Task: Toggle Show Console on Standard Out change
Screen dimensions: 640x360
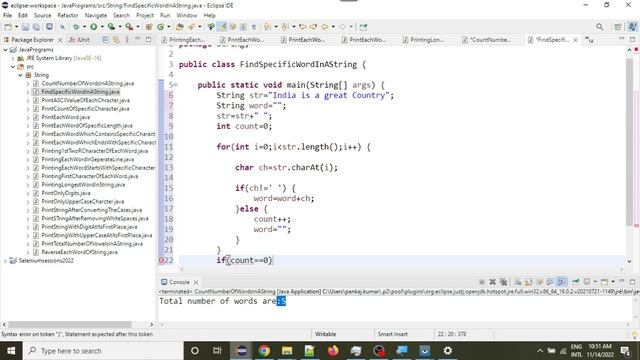Action: [550, 282]
